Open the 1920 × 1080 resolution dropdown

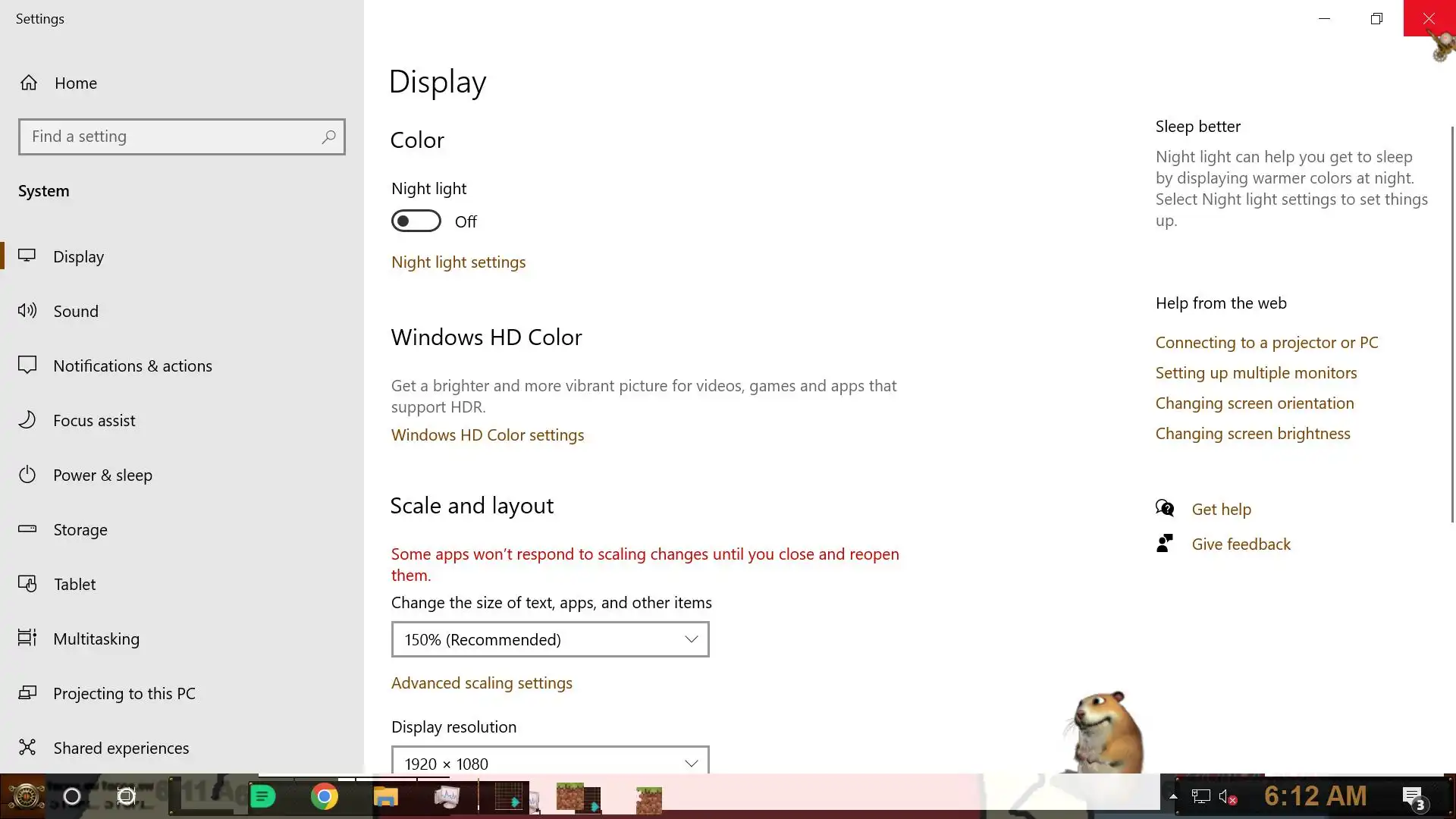click(x=550, y=762)
